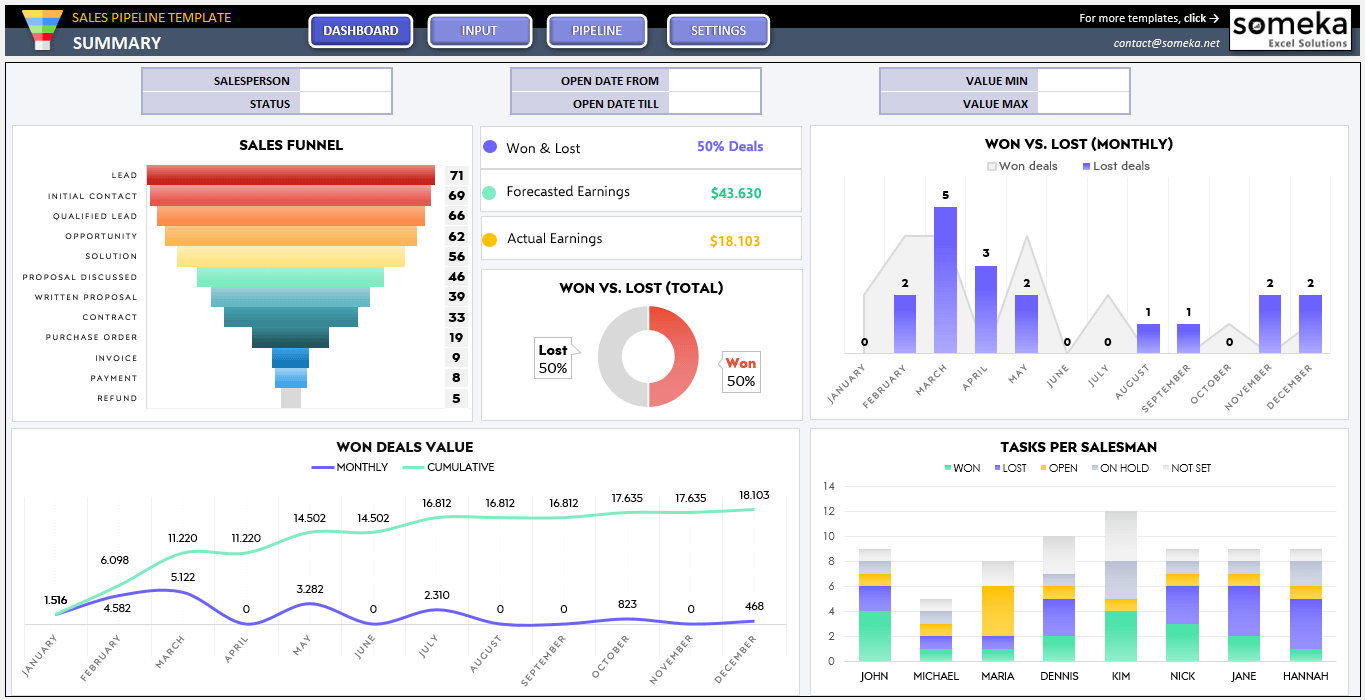Open the DASHBOARD tab button
Viewport: 1365px width, 700px height.
point(360,31)
